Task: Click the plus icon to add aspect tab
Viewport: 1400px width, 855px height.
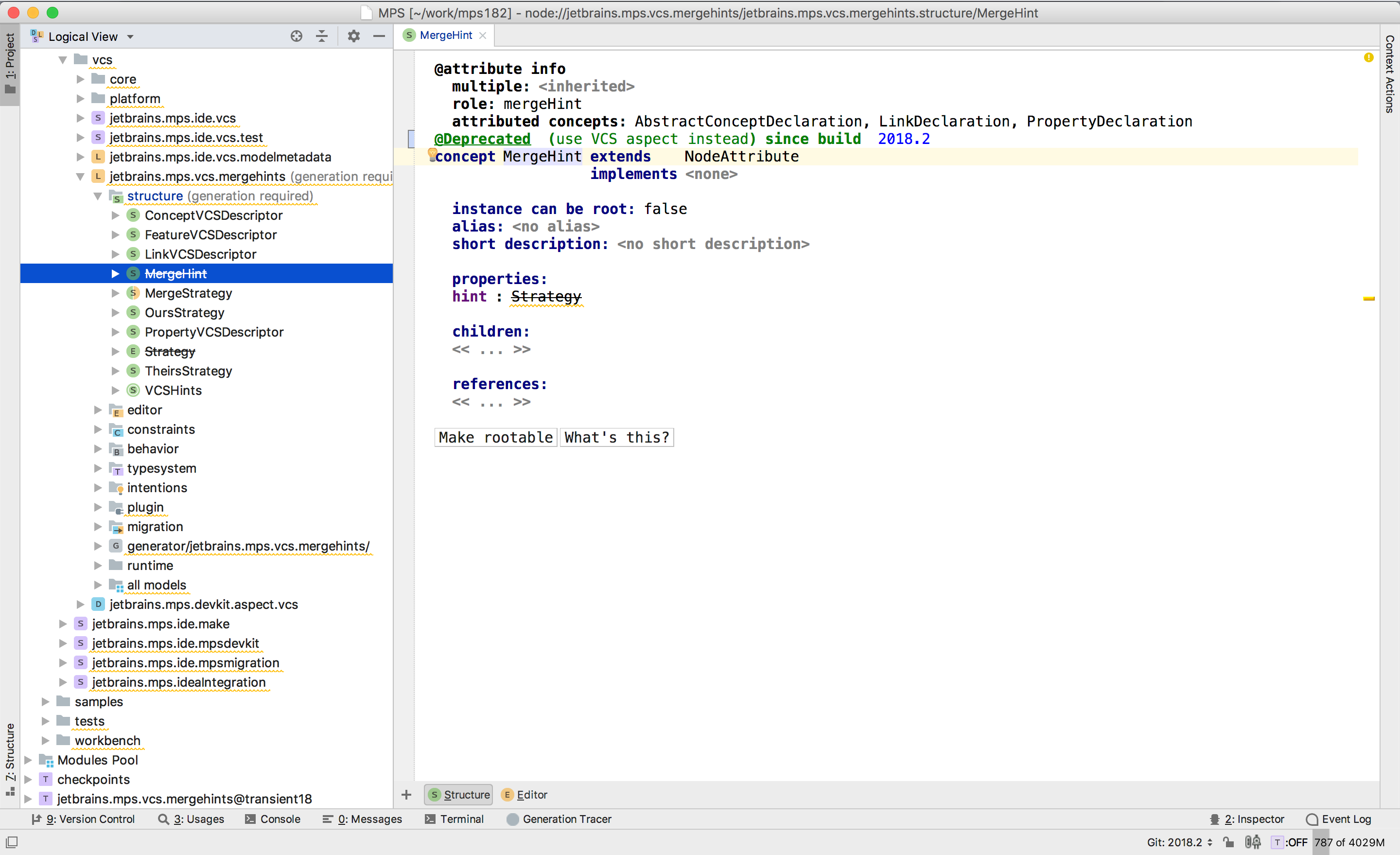Action: tap(406, 794)
